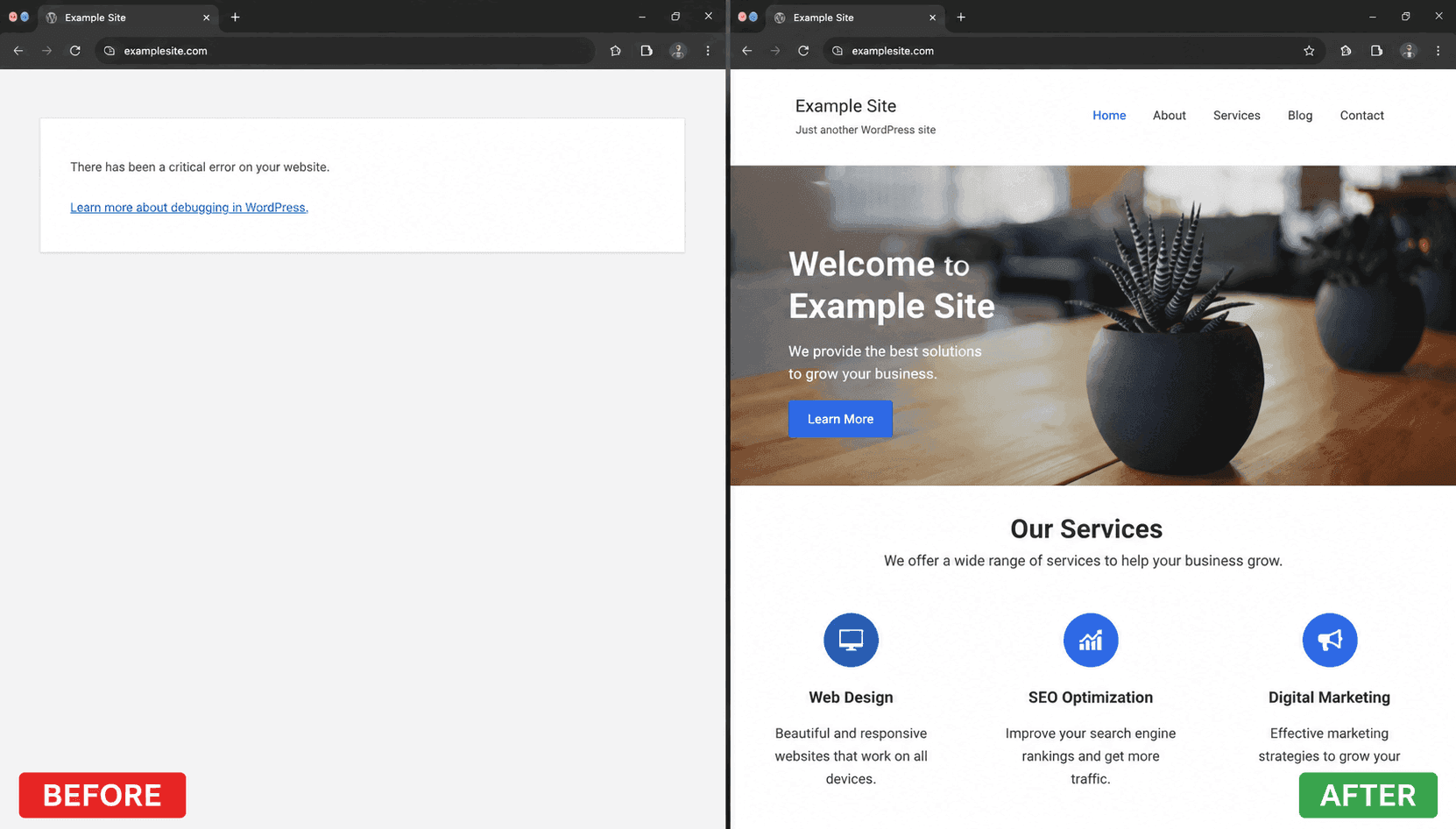Click the SEO Optimization heading

[1091, 698]
